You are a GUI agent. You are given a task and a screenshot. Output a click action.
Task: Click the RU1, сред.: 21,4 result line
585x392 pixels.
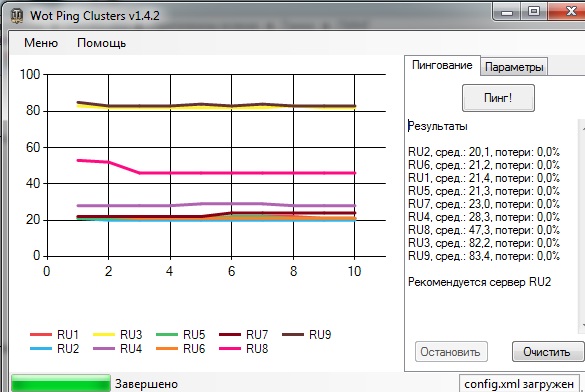pyautogui.click(x=484, y=178)
